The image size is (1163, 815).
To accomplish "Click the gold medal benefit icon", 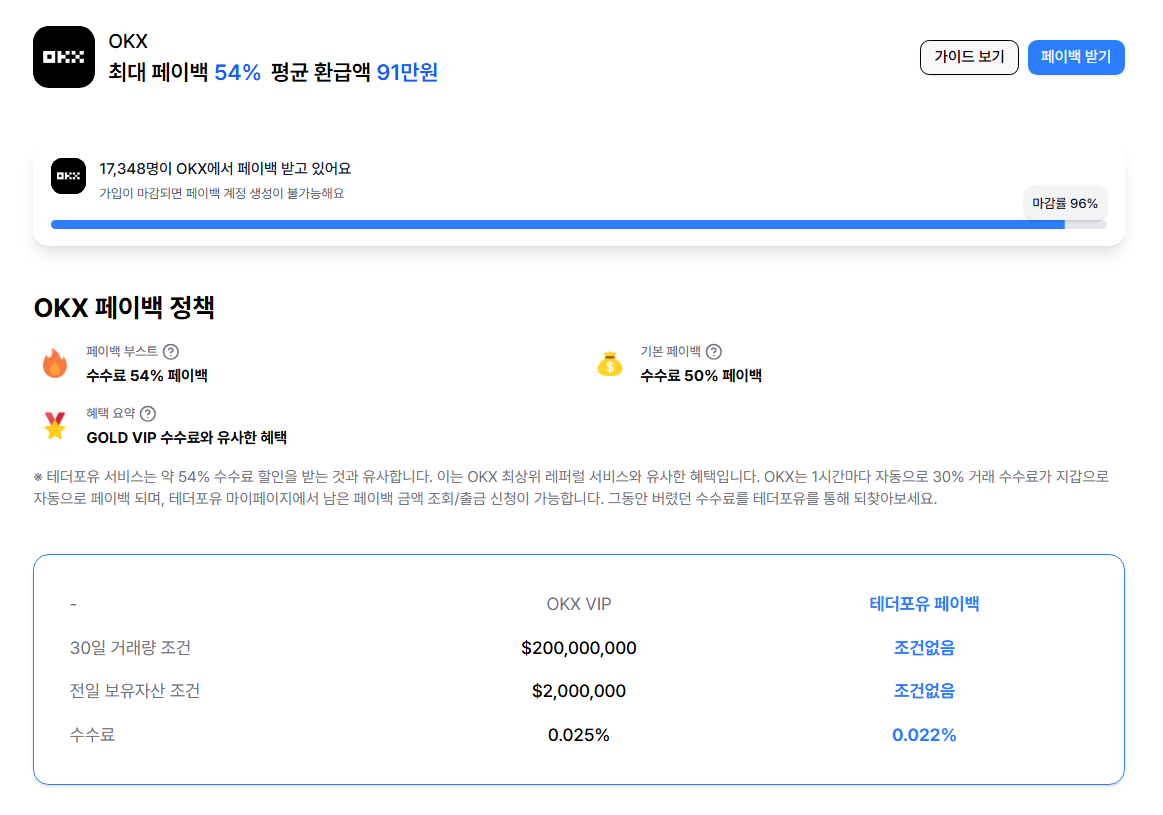I will 55,426.
